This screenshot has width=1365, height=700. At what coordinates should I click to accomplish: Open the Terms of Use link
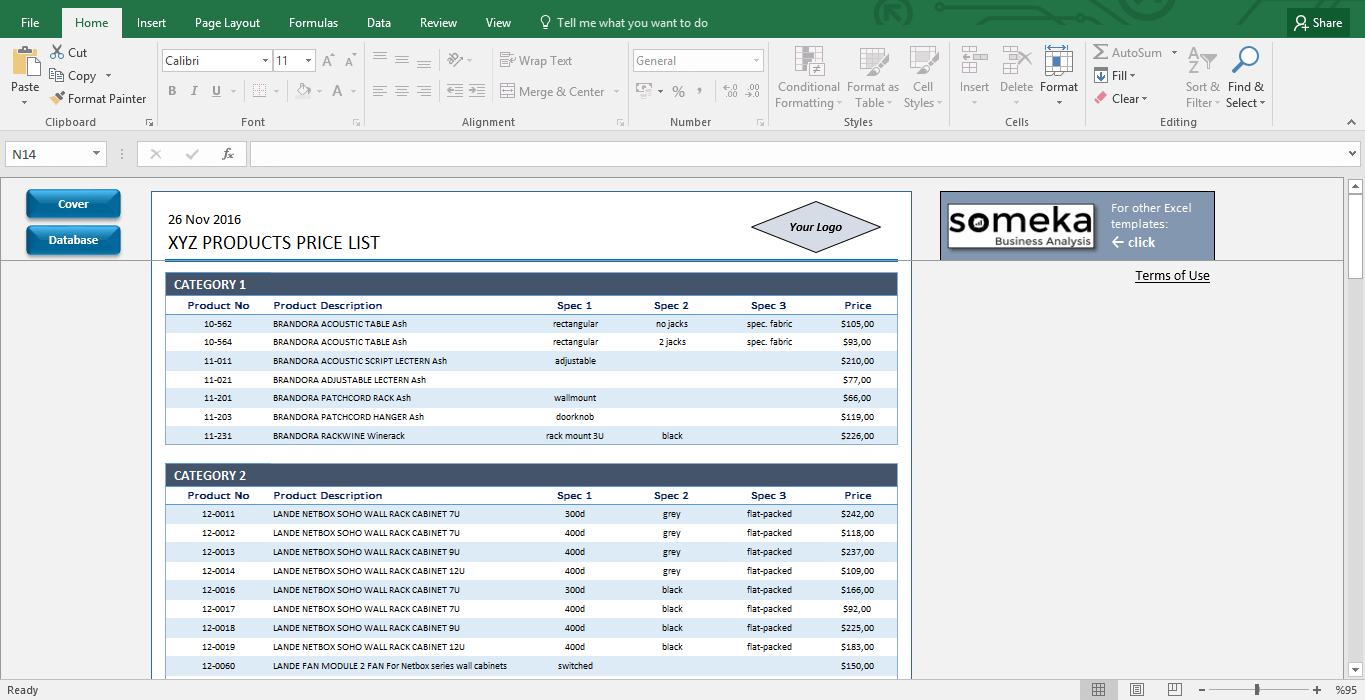point(1171,275)
